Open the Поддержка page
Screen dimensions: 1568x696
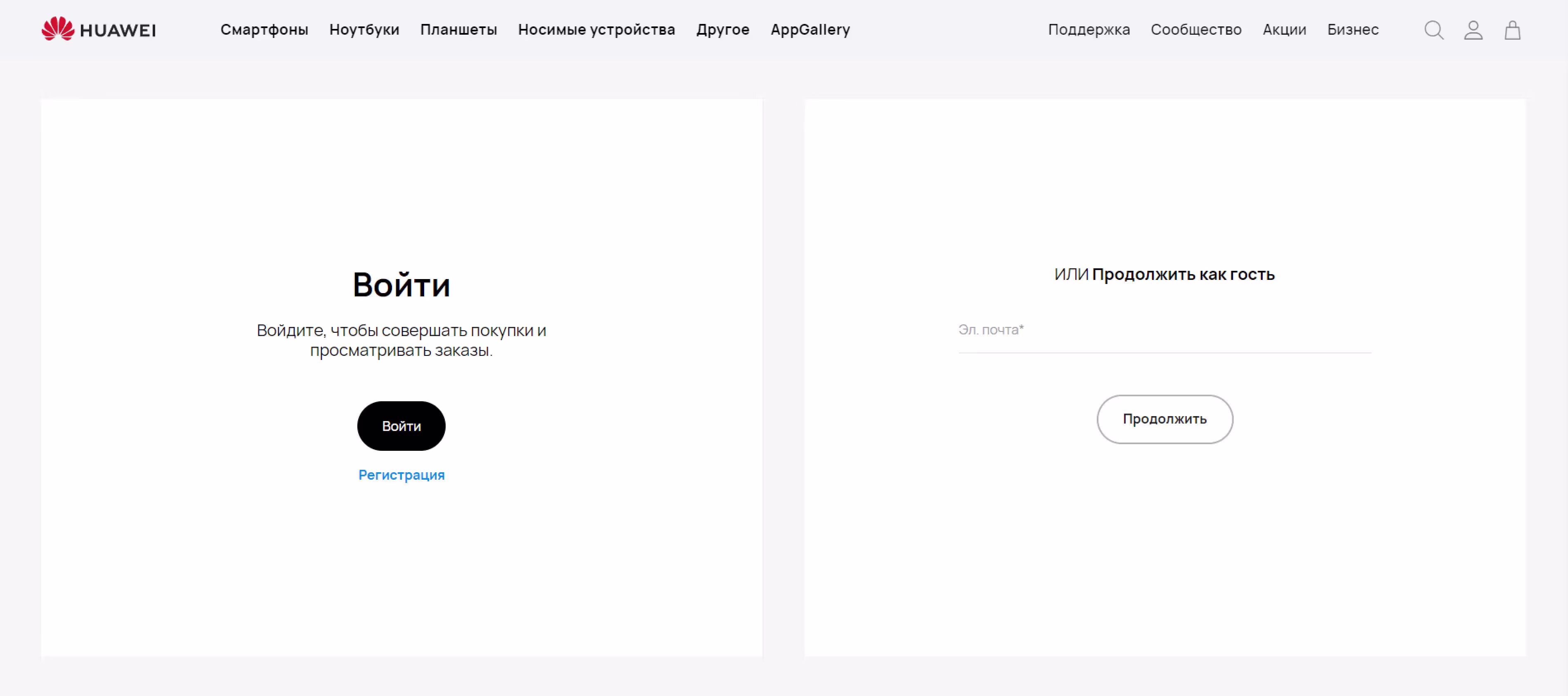pyautogui.click(x=1089, y=29)
